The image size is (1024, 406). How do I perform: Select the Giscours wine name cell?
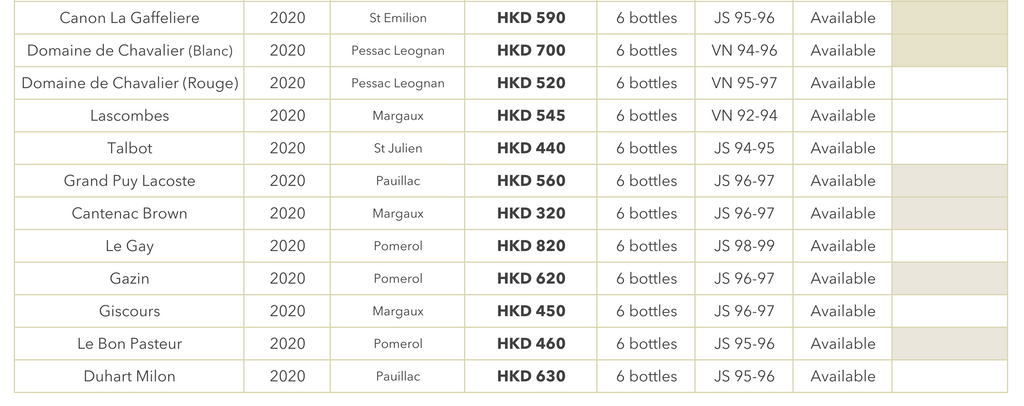point(129,311)
